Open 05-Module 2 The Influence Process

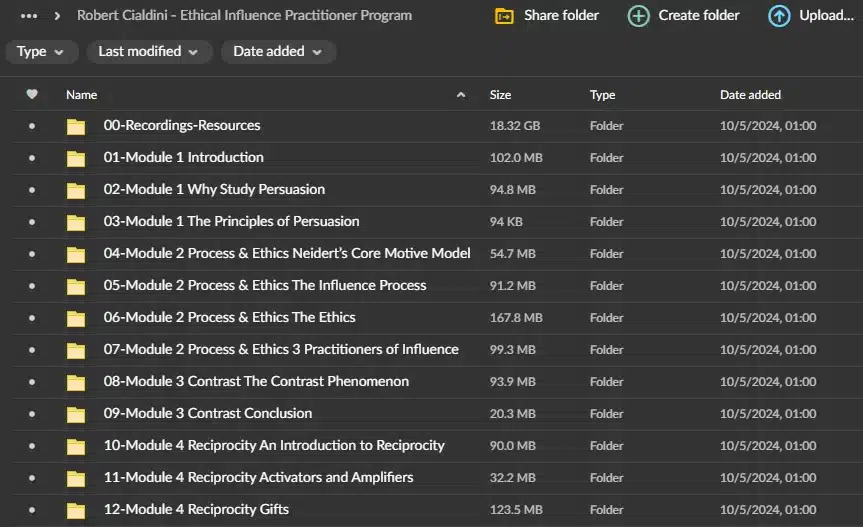point(265,285)
